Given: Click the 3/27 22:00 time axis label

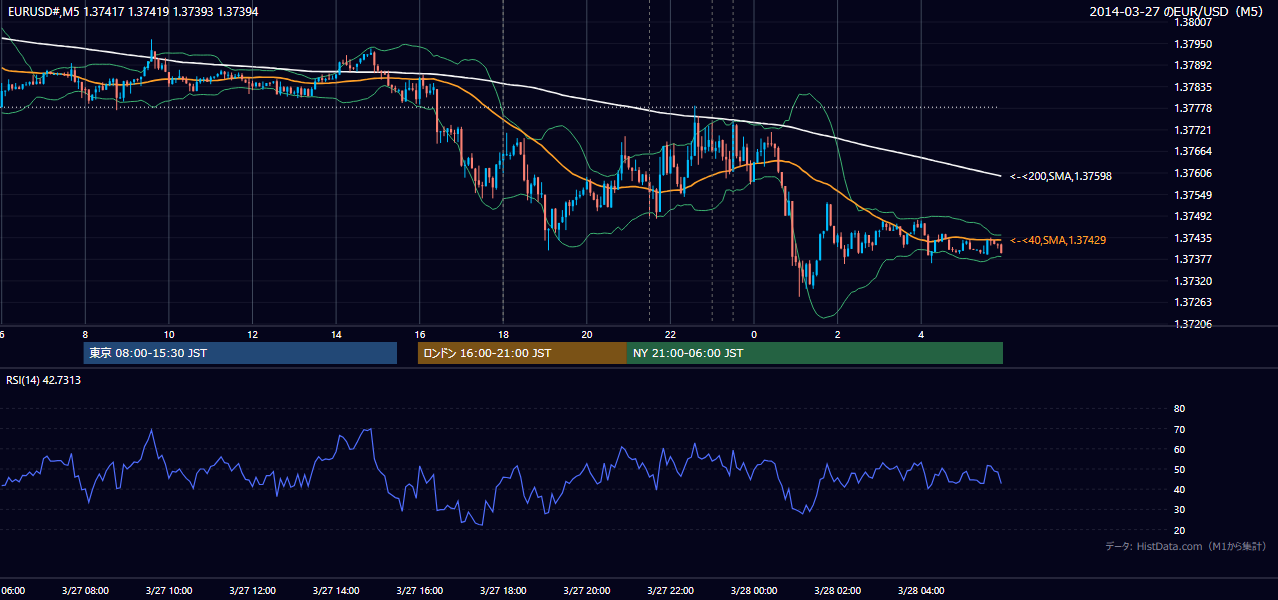Looking at the screenshot, I should [x=670, y=590].
